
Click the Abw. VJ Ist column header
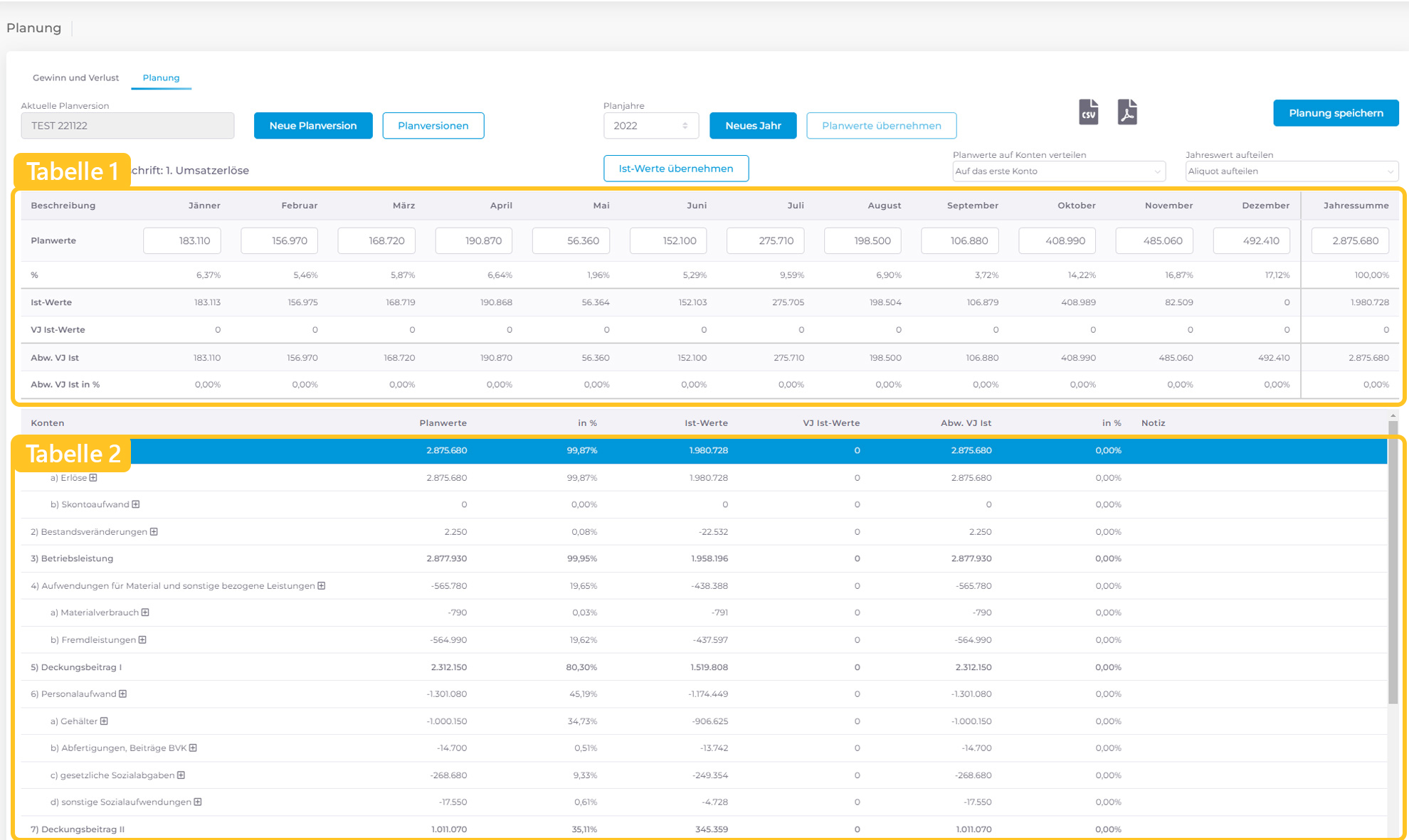[966, 423]
